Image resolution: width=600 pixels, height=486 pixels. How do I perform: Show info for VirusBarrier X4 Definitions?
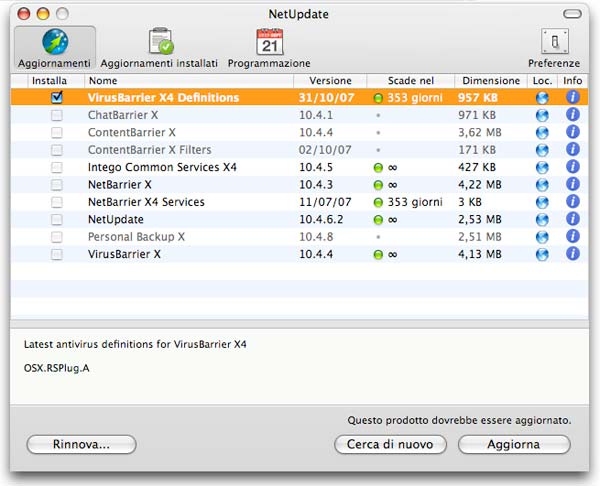[572, 97]
